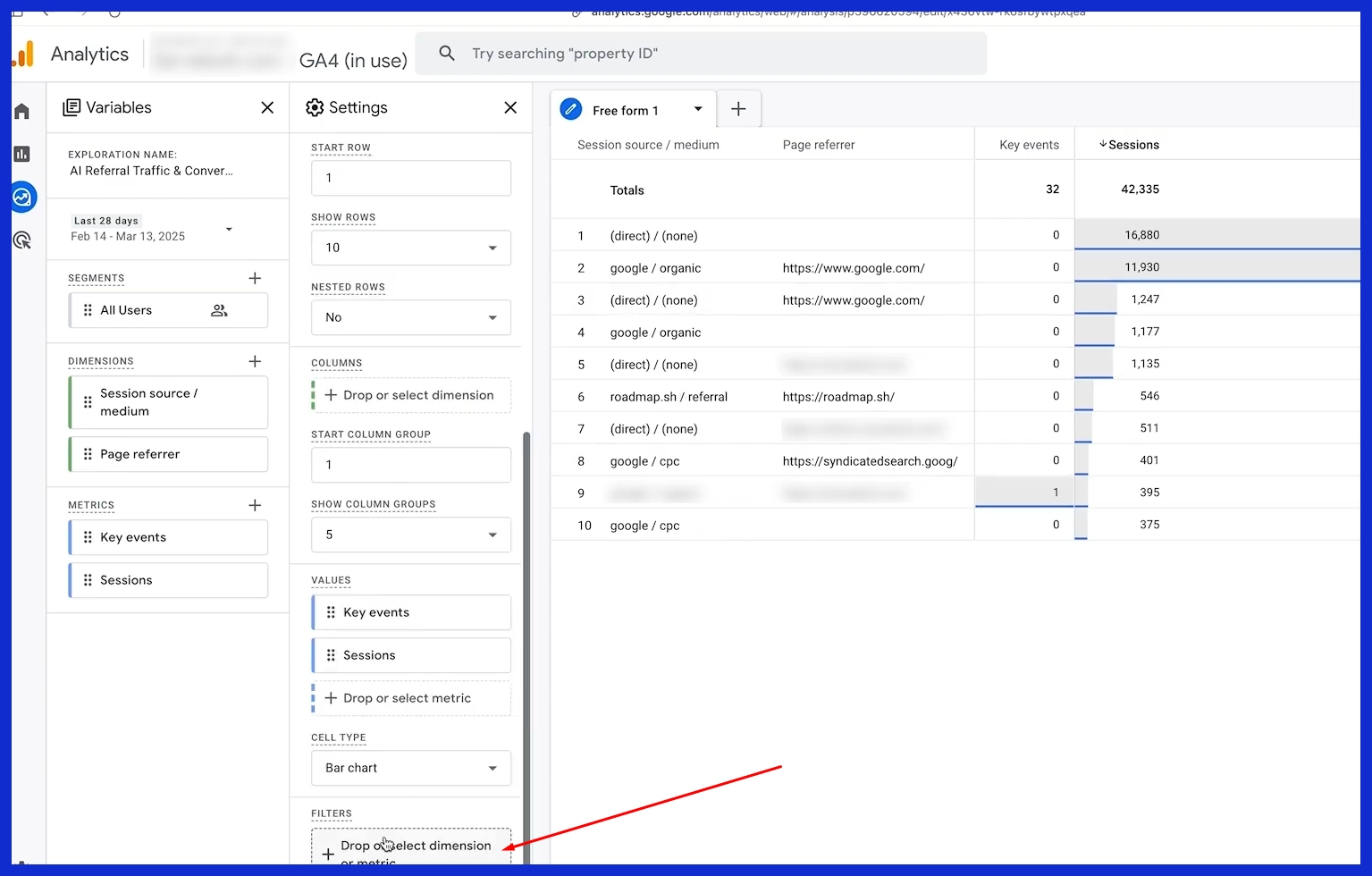Click the https://roadmap.sh/ referrer cell
Screen dimensions: 1372x876
click(x=838, y=397)
